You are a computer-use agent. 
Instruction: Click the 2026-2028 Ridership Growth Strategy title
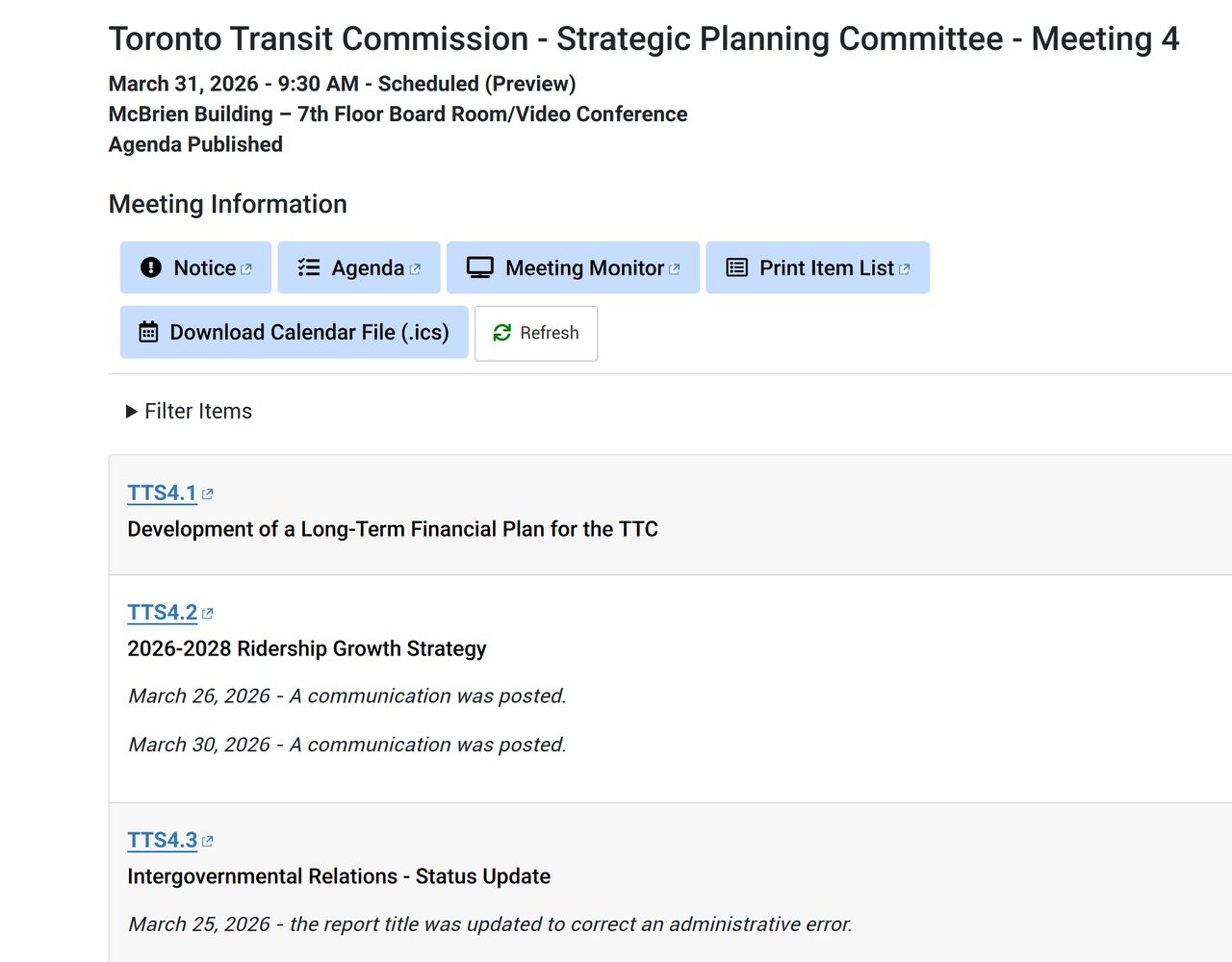306,649
